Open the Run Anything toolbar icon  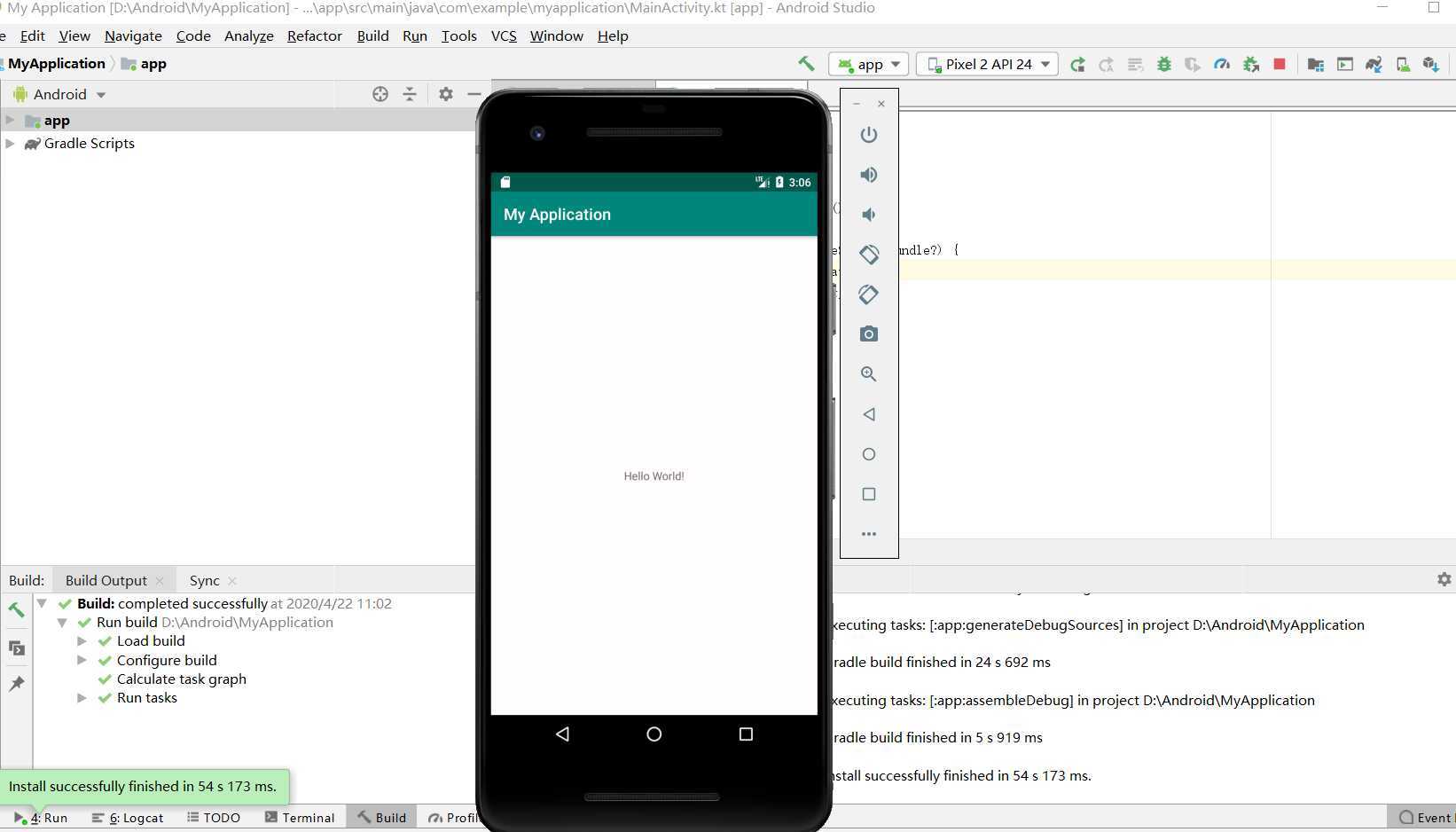pyautogui.click(x=1345, y=64)
